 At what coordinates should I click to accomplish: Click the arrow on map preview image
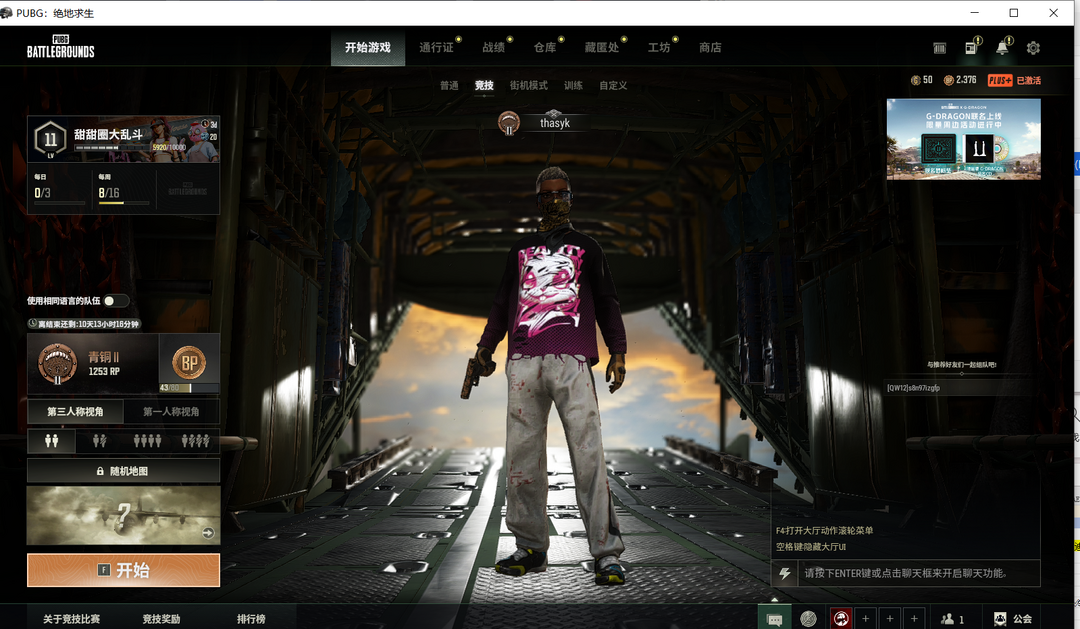pos(208,533)
